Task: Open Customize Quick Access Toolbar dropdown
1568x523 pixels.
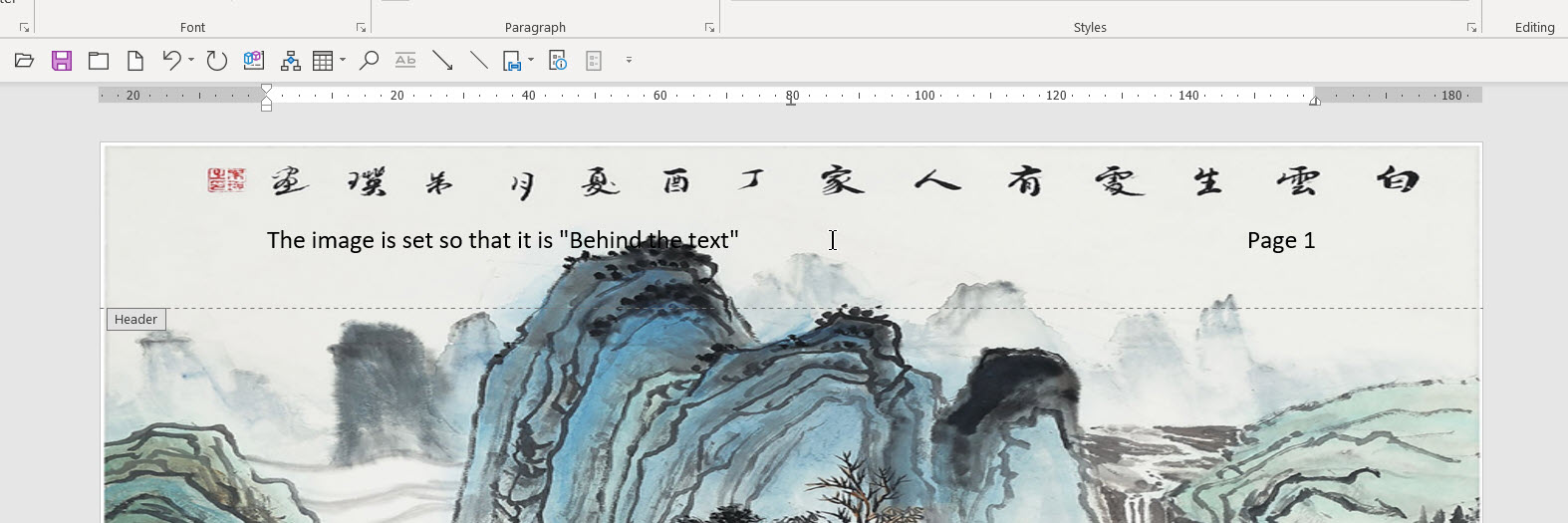Action: pos(629,61)
